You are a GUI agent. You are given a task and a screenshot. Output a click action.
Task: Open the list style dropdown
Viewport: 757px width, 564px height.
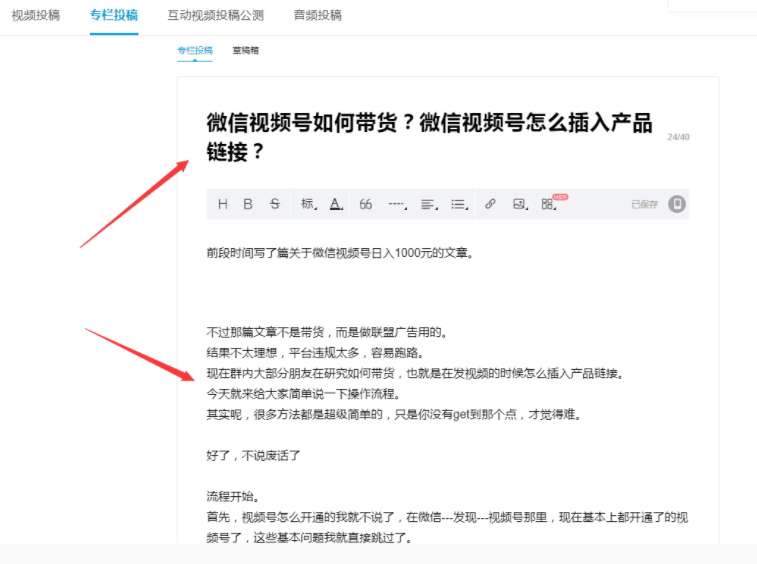pyautogui.click(x=460, y=204)
